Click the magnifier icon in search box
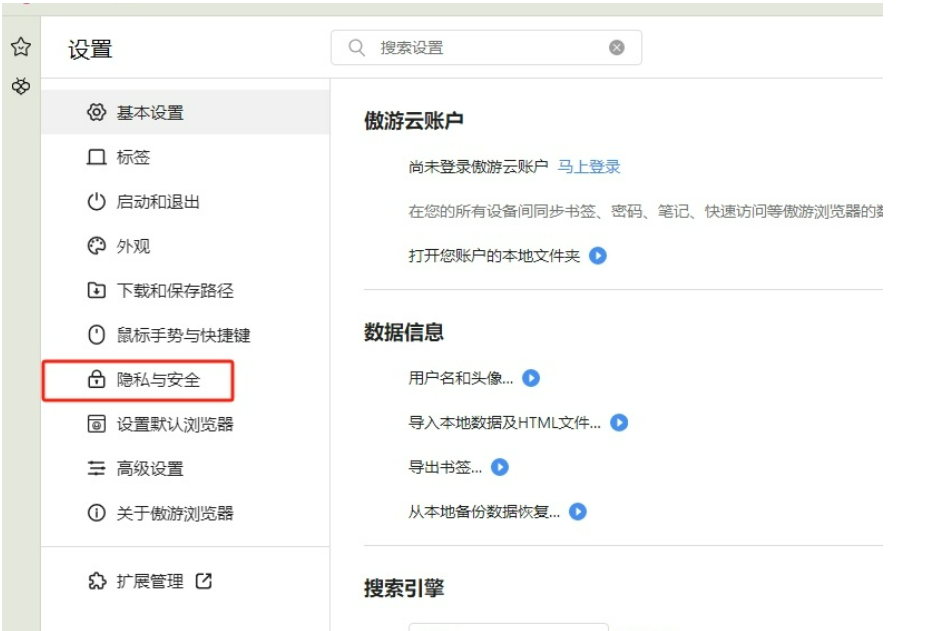The height and width of the screenshot is (631, 939). click(x=357, y=47)
